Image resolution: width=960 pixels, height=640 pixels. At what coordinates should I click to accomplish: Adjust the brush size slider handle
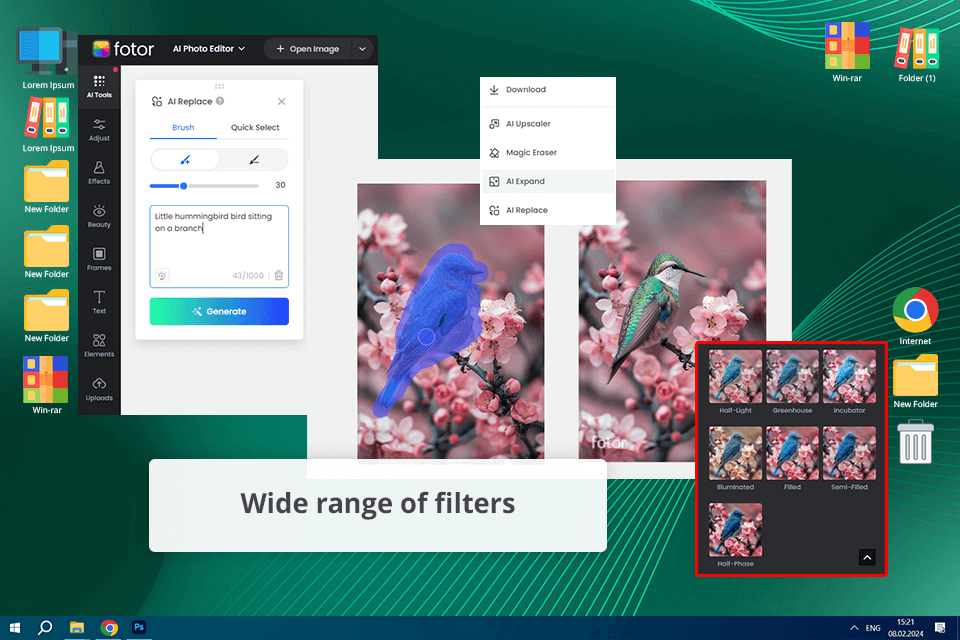183,186
